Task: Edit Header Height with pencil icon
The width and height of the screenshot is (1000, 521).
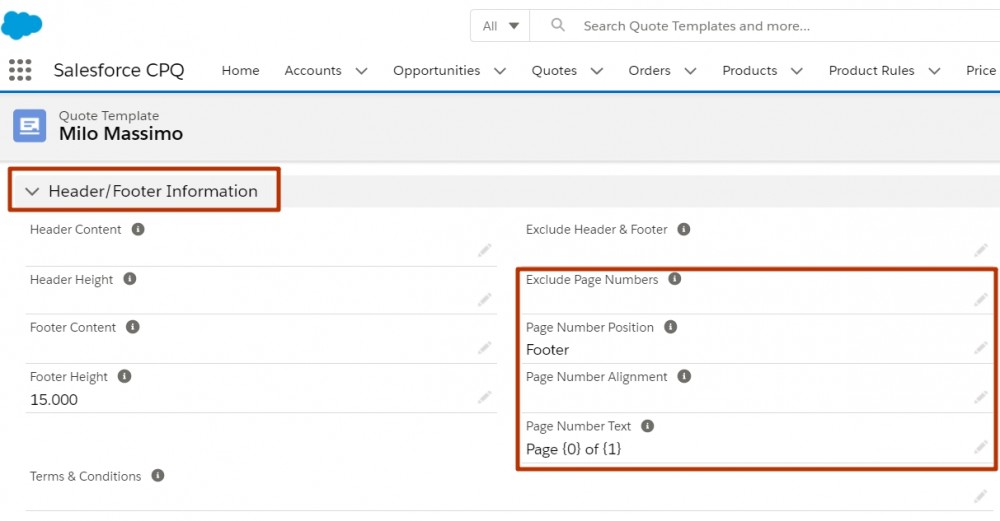Action: 485,299
